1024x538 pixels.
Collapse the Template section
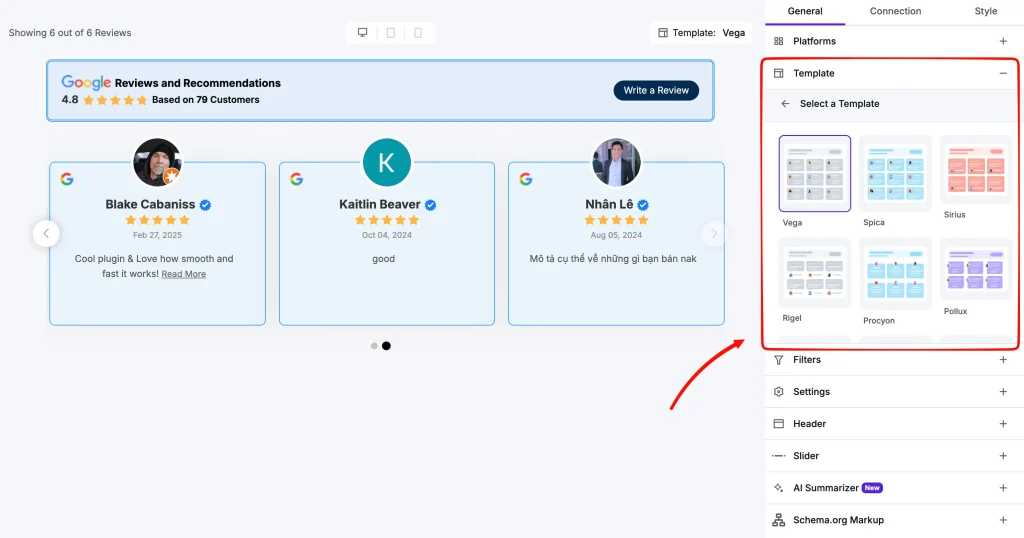(1003, 73)
